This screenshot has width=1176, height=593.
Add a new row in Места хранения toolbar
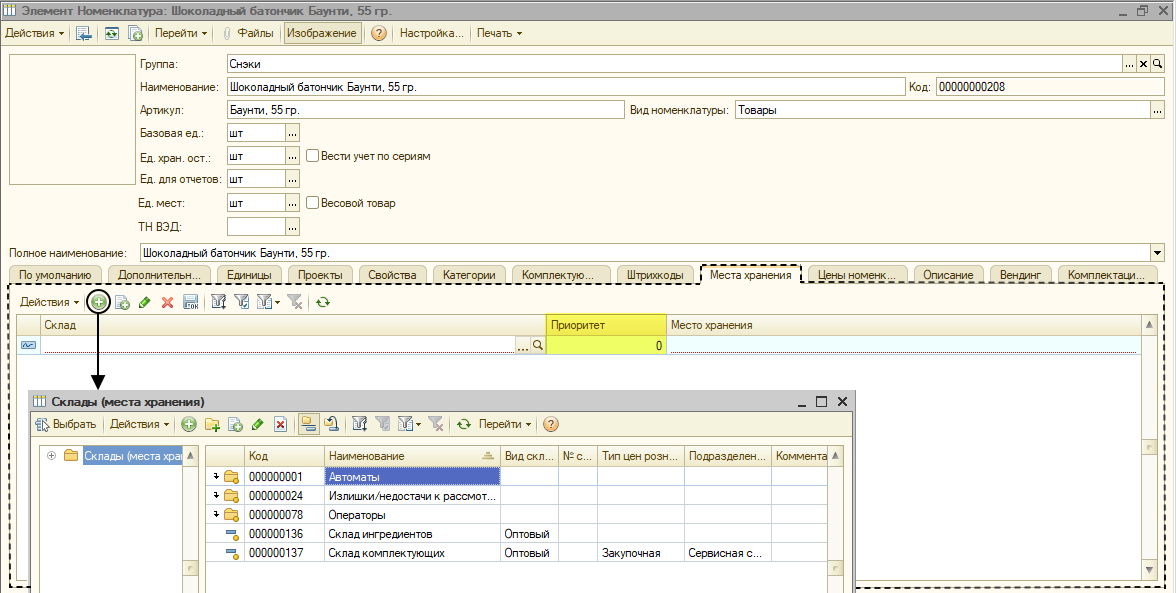click(x=98, y=302)
